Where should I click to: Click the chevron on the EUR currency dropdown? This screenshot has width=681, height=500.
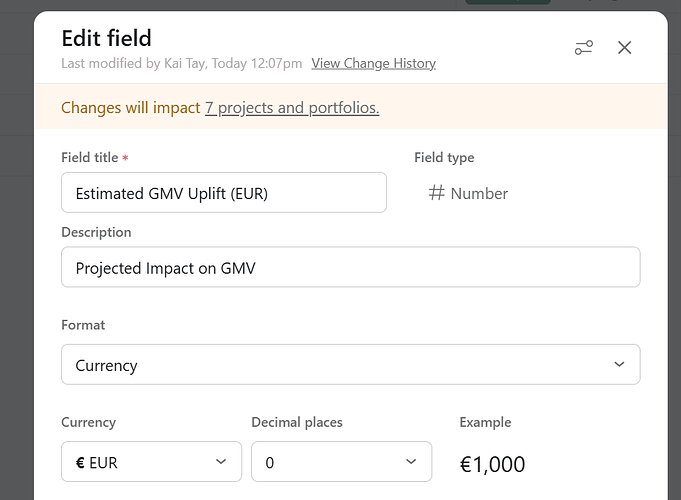221,462
